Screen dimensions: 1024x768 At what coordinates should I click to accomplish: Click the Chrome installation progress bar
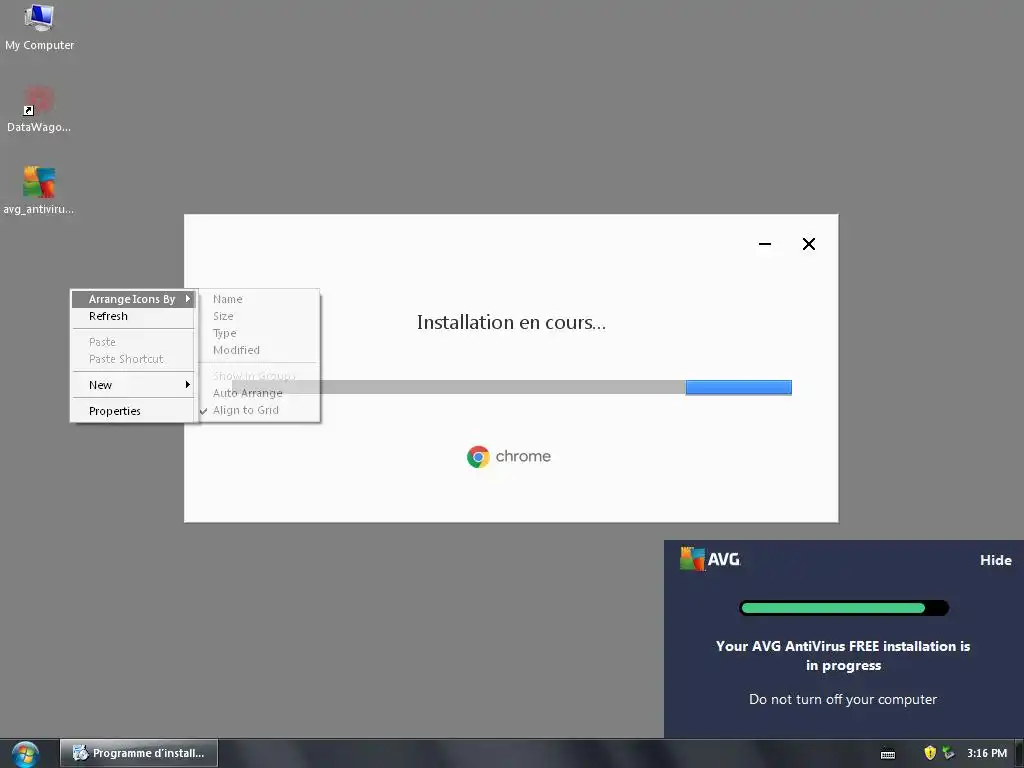coord(511,387)
